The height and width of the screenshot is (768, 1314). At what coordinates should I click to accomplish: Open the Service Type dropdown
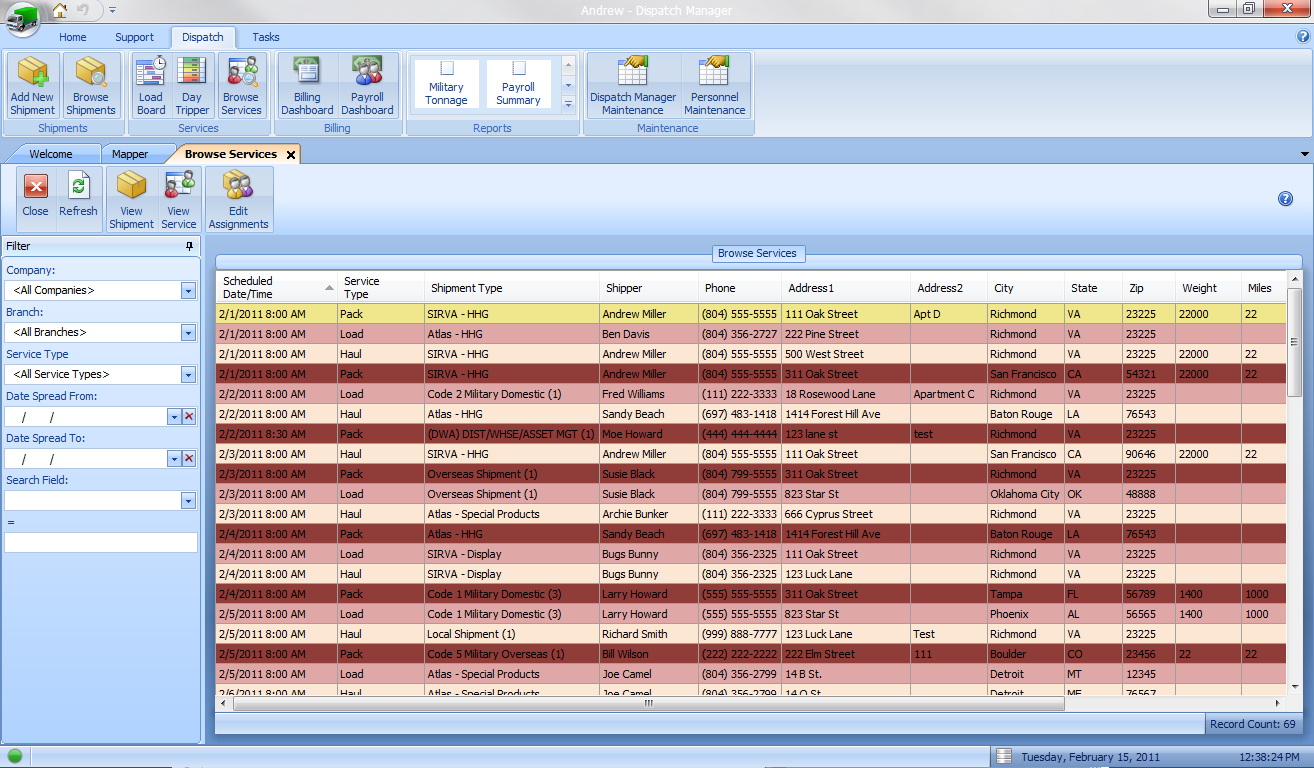[188, 375]
